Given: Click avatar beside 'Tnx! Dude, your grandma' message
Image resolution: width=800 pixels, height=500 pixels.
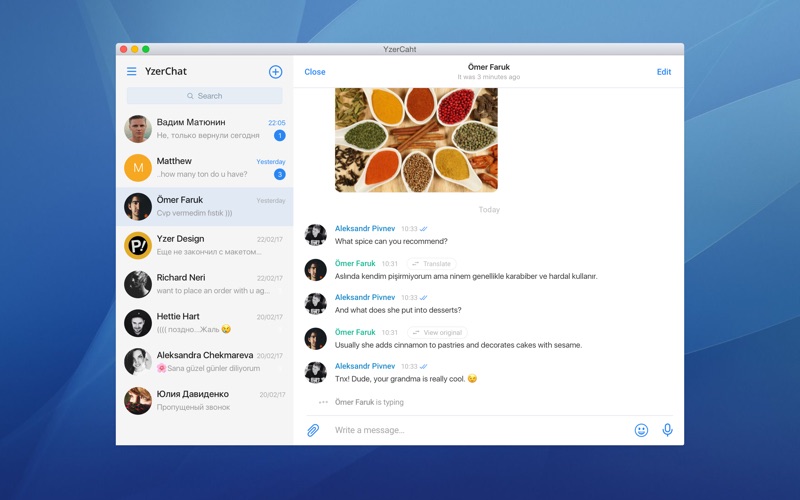Looking at the screenshot, I should (x=315, y=372).
